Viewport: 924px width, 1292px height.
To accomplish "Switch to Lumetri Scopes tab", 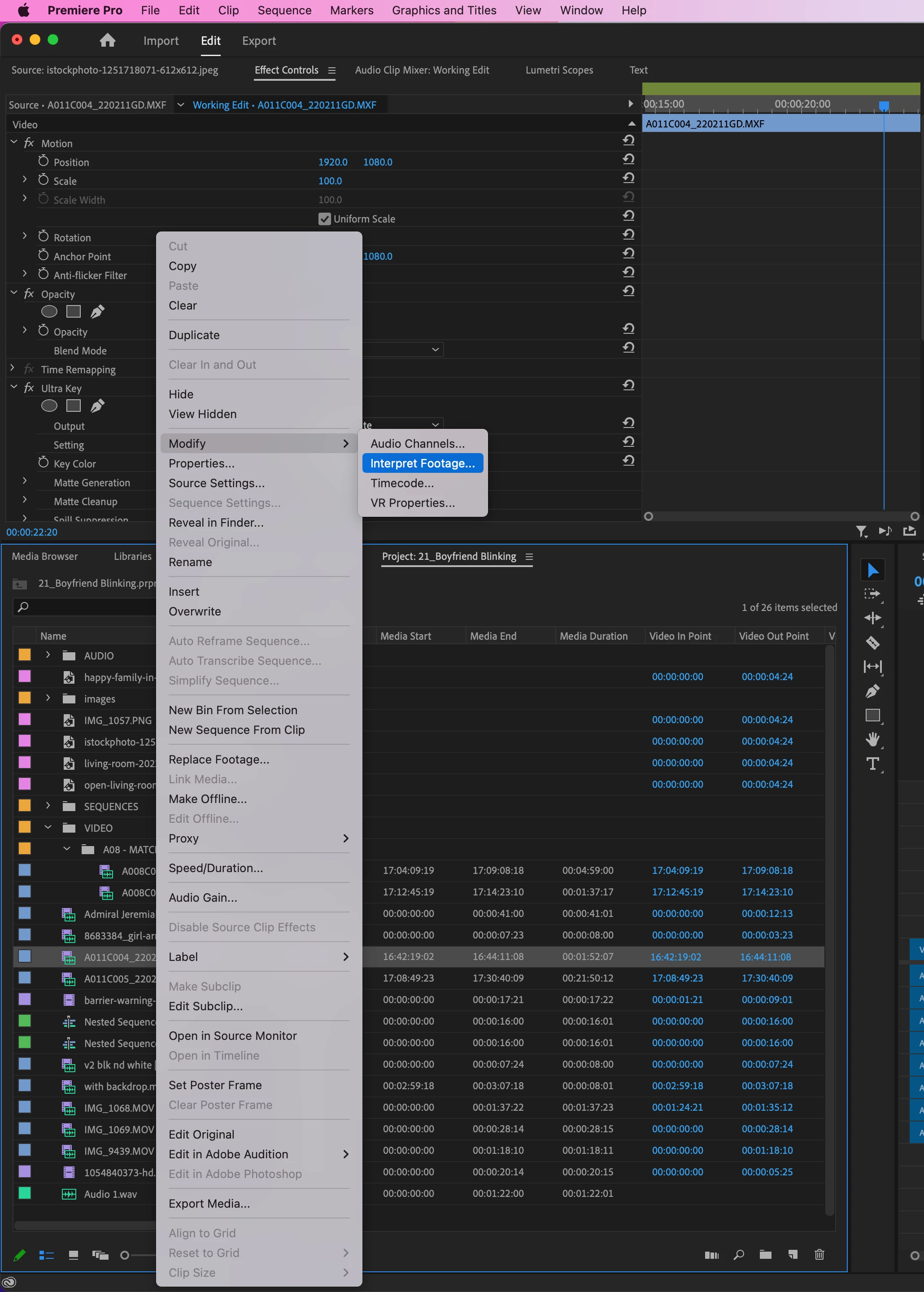I will [x=559, y=70].
